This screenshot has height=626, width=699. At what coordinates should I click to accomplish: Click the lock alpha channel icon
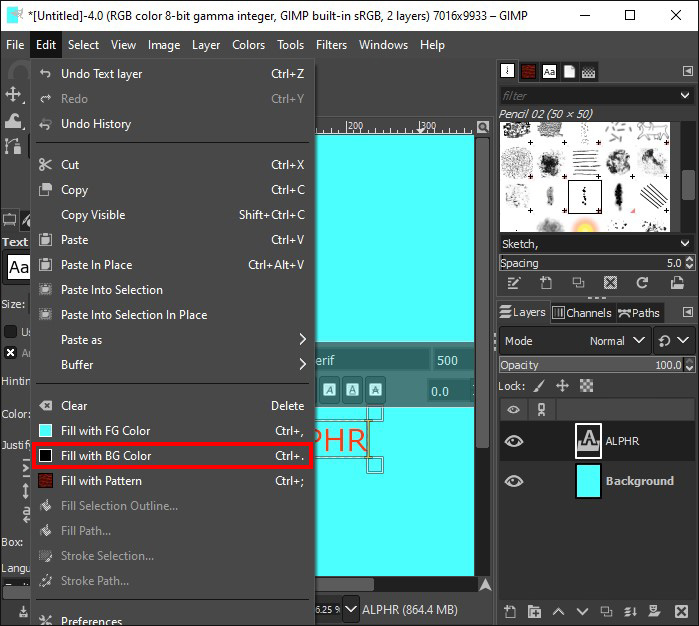coord(587,385)
